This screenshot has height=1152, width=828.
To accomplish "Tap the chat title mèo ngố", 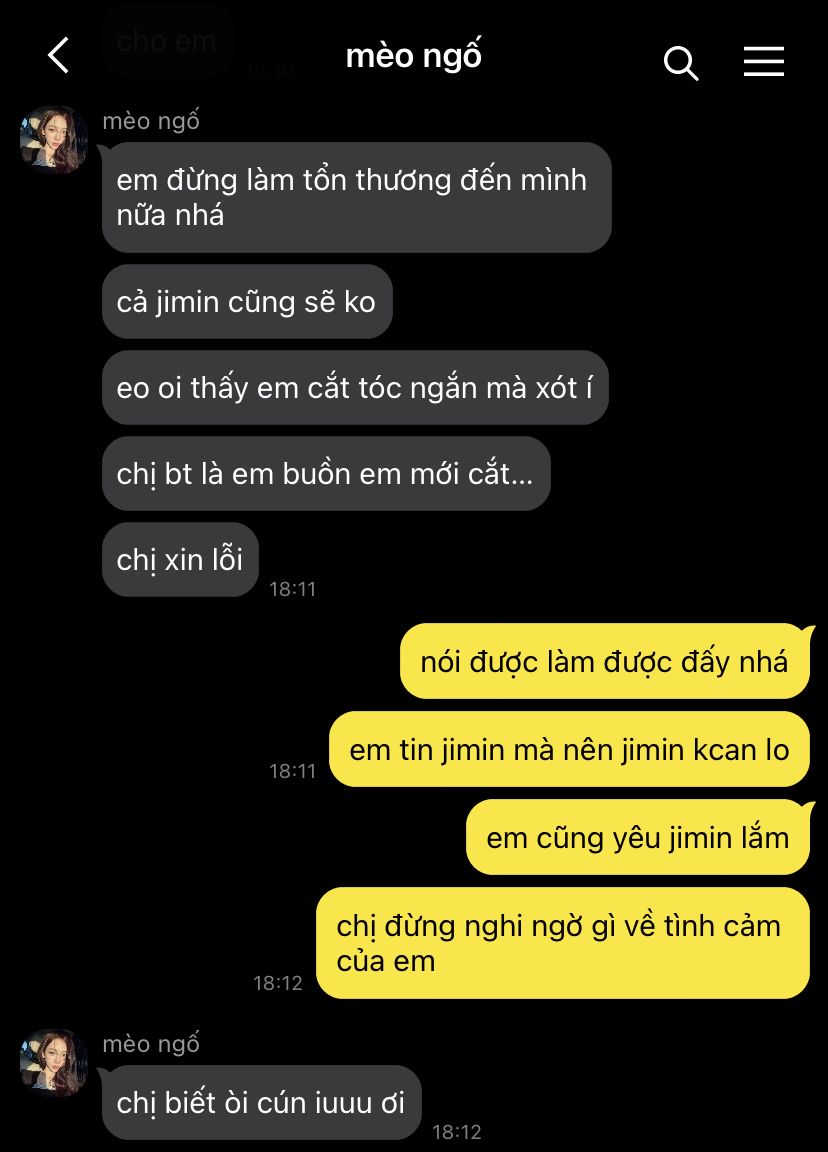I will coord(414,57).
